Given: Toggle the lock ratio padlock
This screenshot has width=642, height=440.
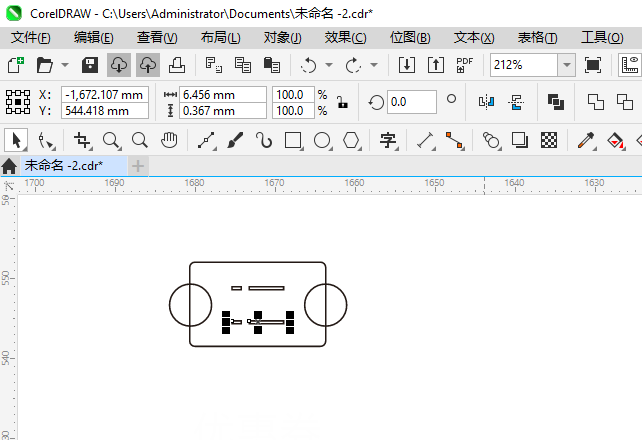Looking at the screenshot, I should pyautogui.click(x=342, y=102).
